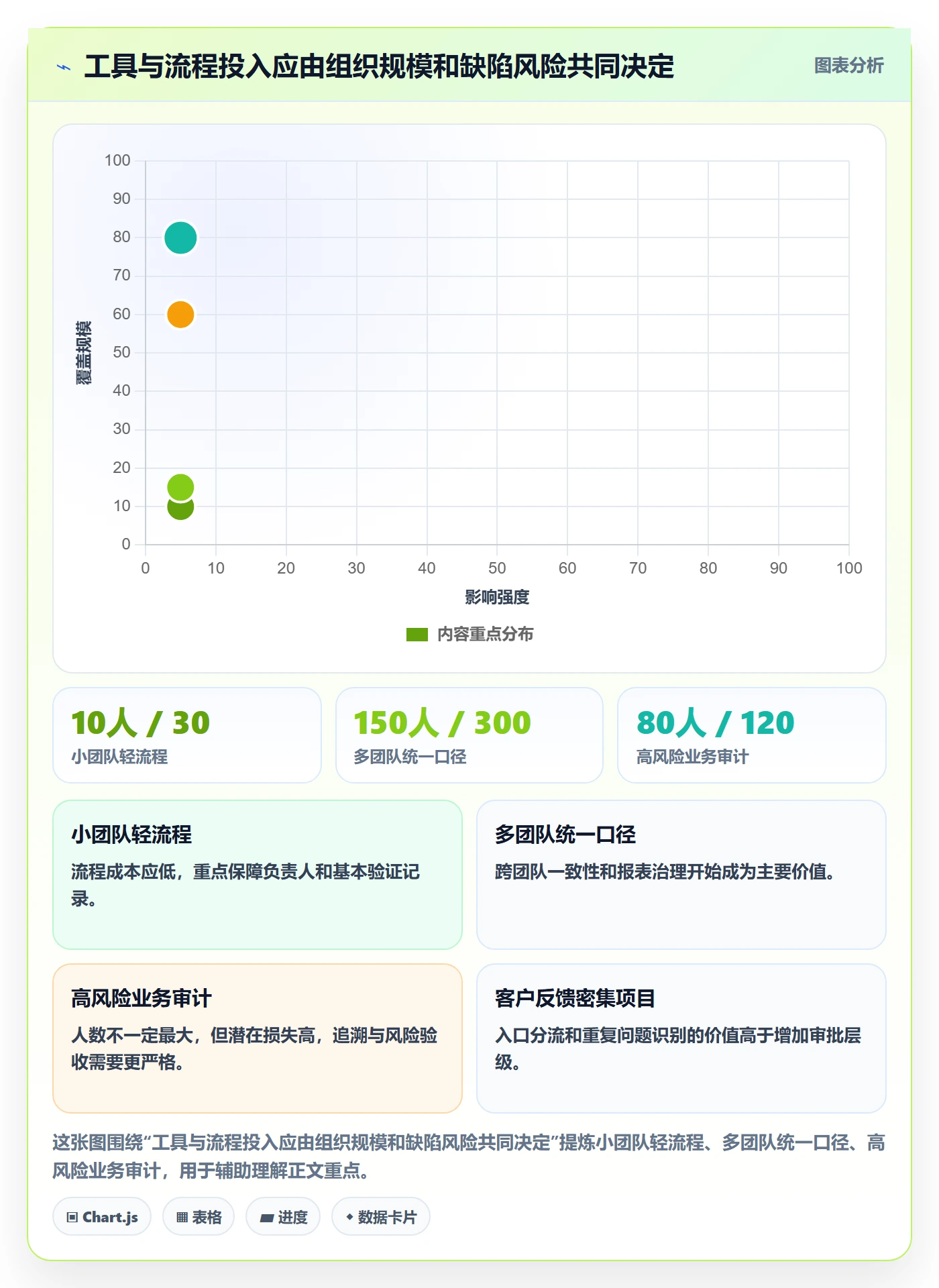Open the orange 高风险业务审计 description card
Image resolution: width=939 pixels, height=1288 pixels.
point(258,1038)
